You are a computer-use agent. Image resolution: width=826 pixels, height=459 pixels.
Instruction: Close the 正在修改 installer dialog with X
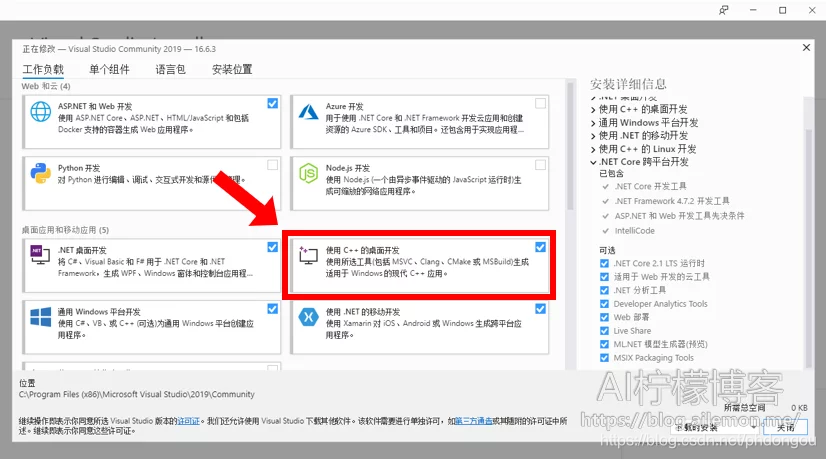[x=806, y=47]
